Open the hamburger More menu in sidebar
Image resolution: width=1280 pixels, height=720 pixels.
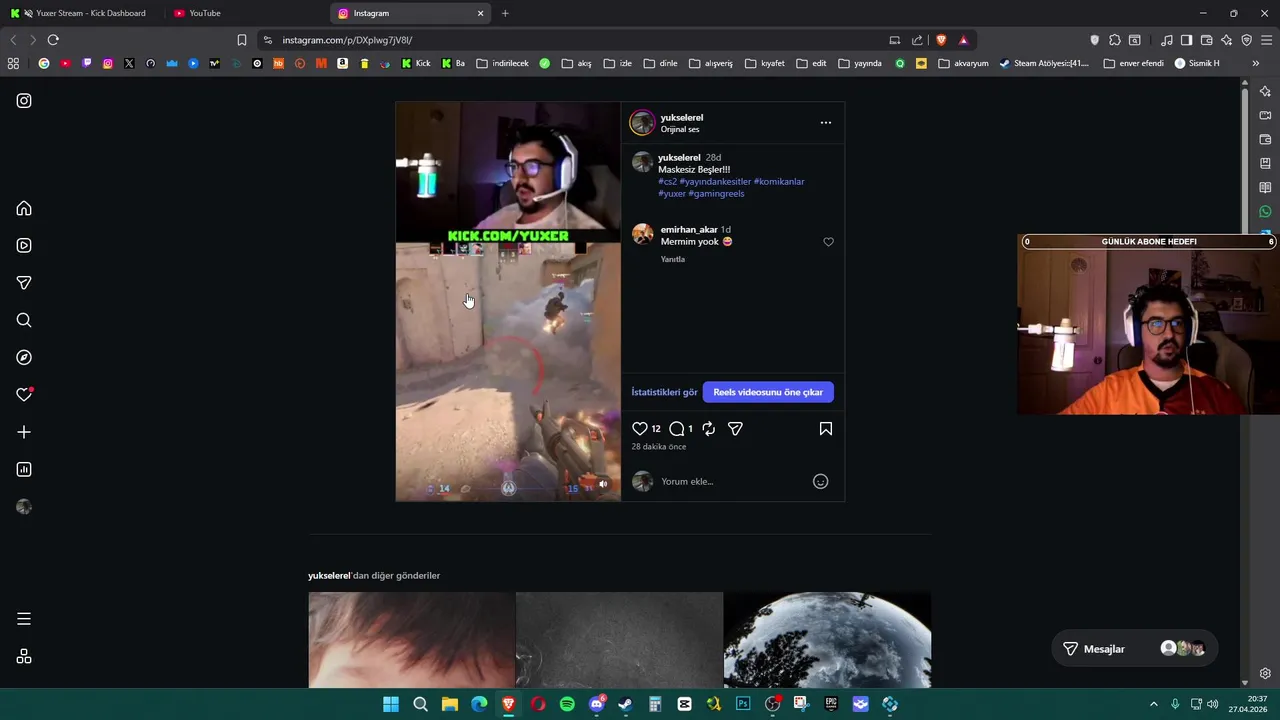pyautogui.click(x=24, y=619)
